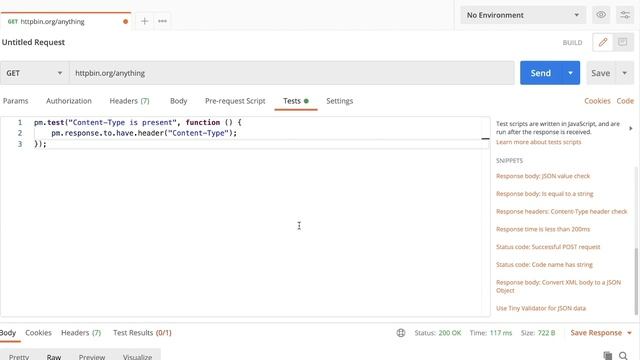Viewport: 640px width, 360px height.
Task: Switch response view to Raw
Action: 53,356
